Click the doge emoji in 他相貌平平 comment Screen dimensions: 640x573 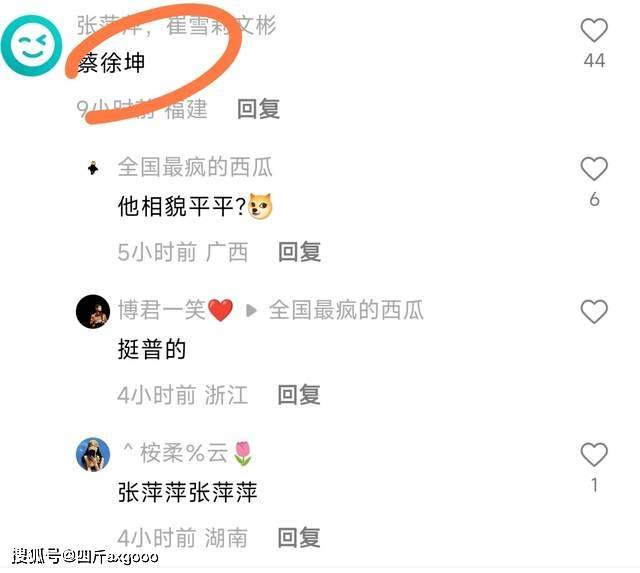point(261,206)
